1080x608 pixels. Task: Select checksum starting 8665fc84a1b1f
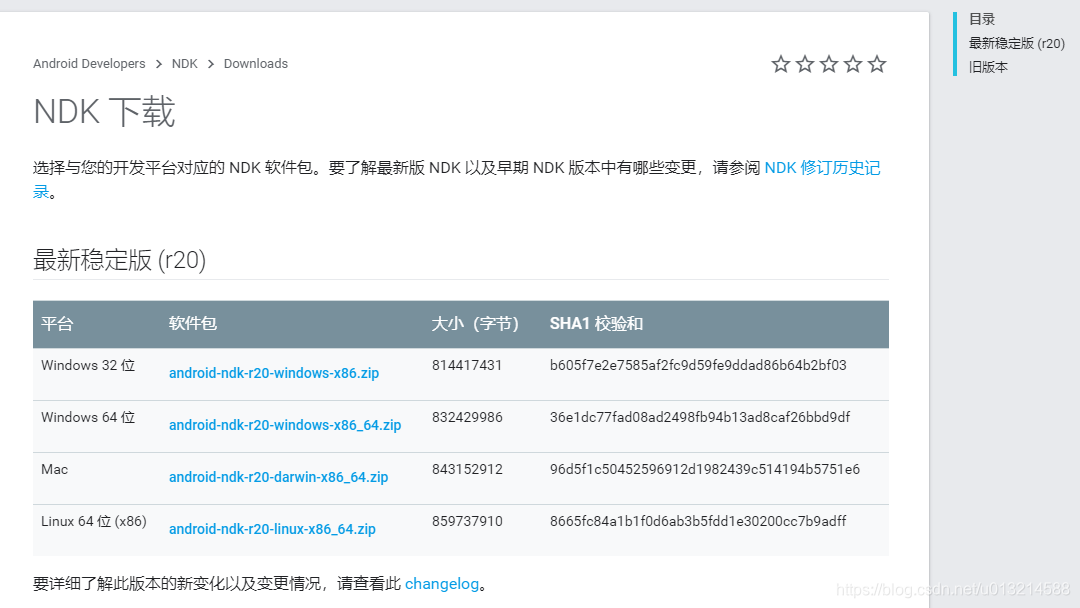[x=698, y=521]
